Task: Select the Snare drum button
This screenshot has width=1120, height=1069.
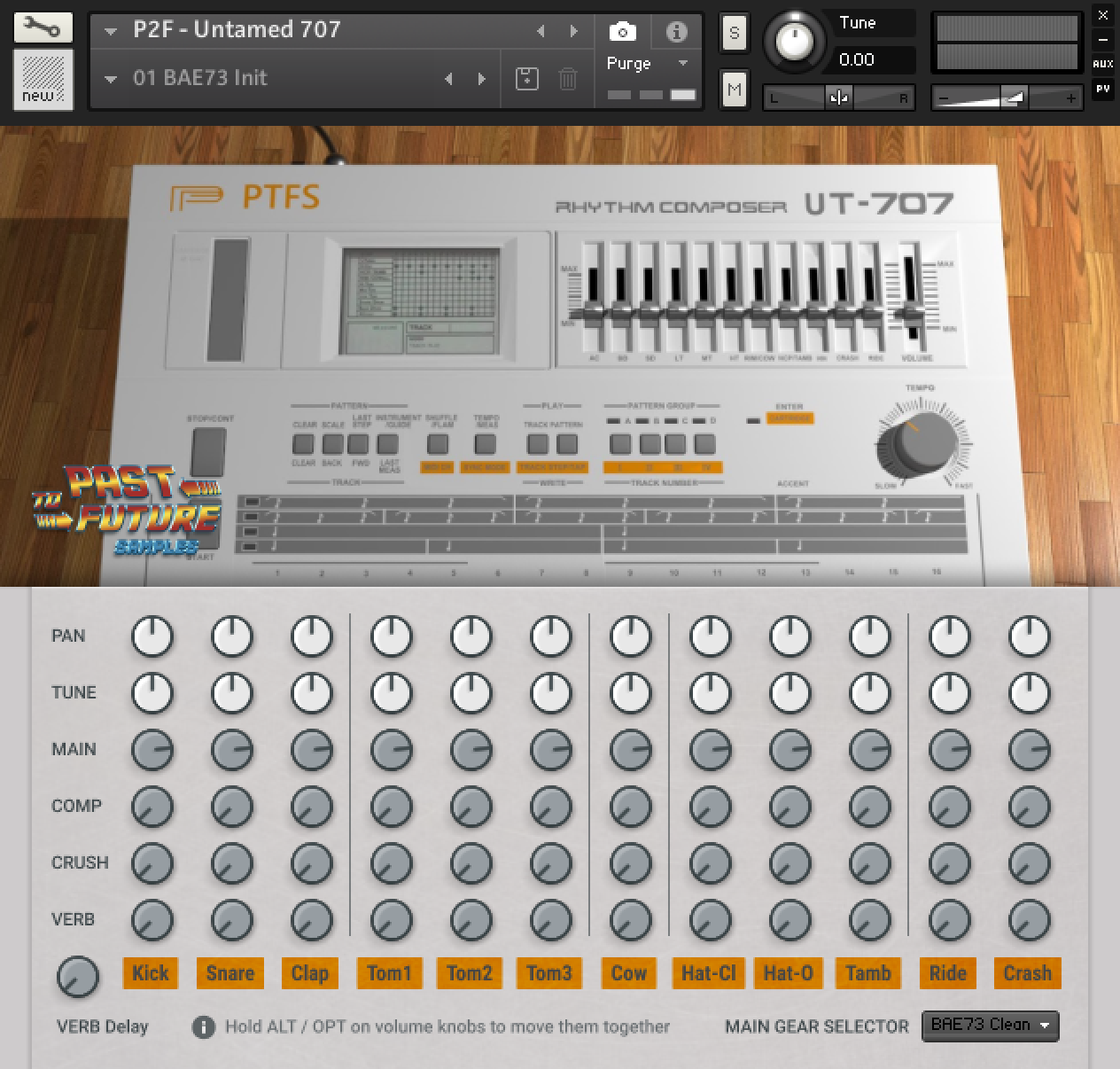Action: [230, 972]
